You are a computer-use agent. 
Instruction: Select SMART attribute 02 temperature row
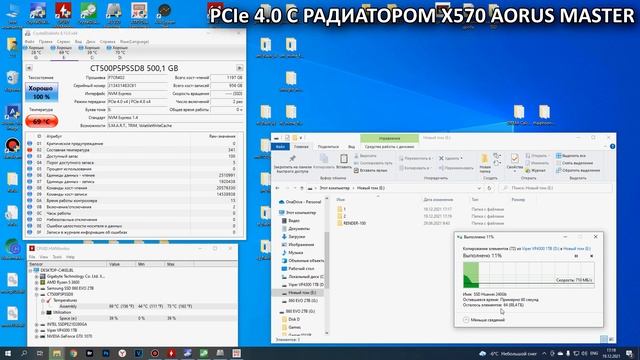(134, 150)
